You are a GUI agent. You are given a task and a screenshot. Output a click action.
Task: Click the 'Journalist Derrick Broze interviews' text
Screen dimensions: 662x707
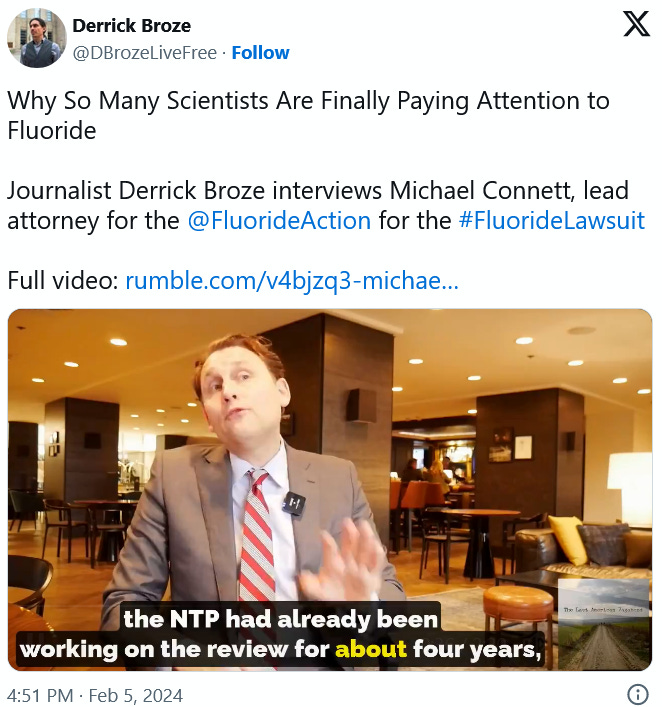[x=194, y=190]
